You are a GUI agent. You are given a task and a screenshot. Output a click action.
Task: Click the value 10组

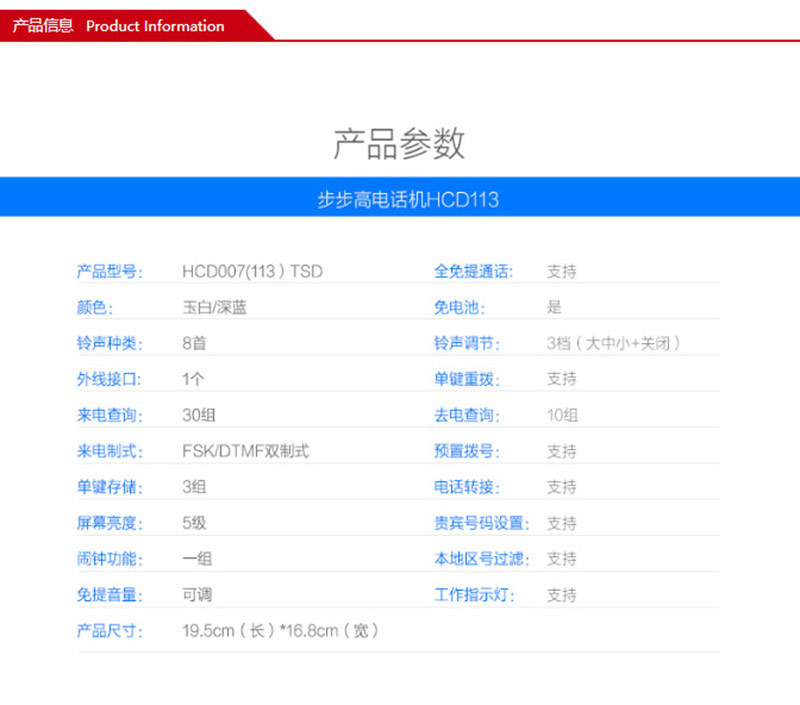click(x=563, y=415)
